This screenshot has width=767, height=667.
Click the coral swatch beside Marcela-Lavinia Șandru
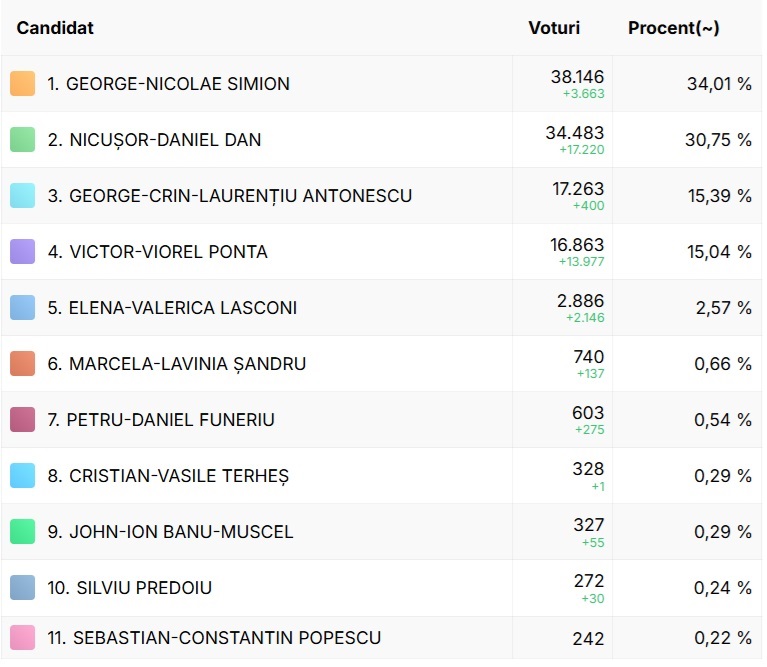click(x=22, y=364)
